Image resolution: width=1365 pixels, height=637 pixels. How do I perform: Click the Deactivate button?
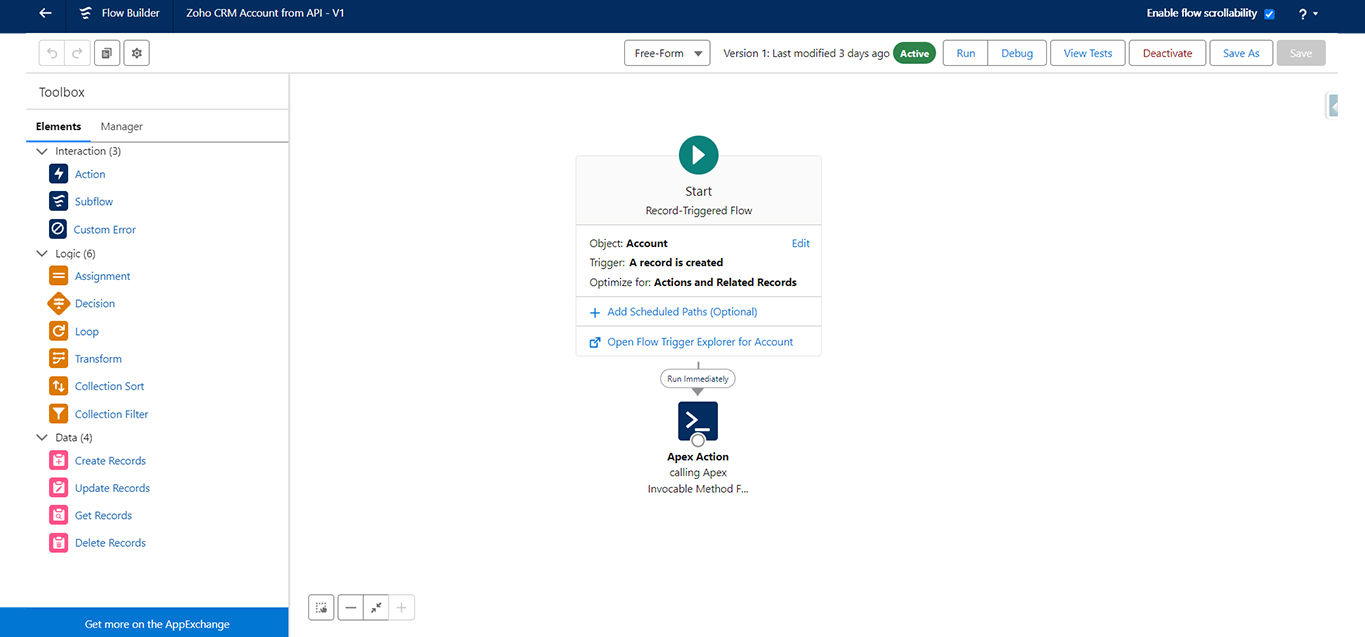(x=1167, y=53)
